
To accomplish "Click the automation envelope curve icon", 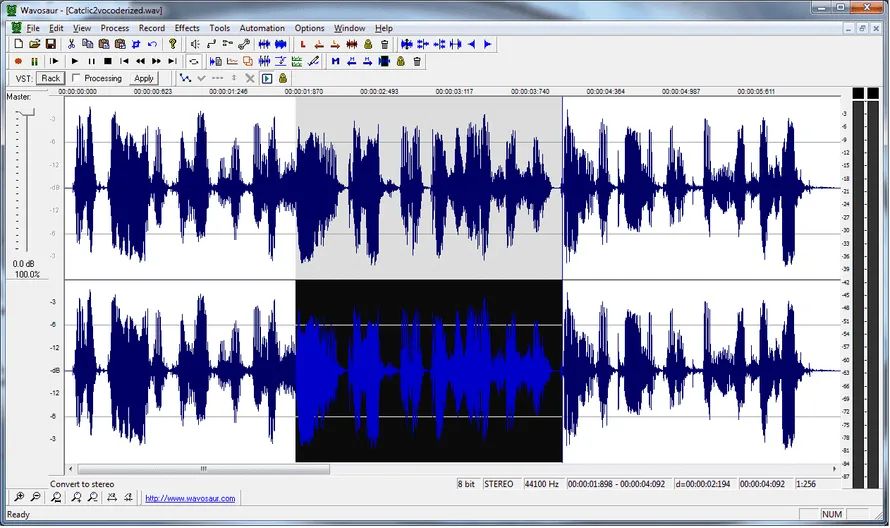I will (185, 78).
